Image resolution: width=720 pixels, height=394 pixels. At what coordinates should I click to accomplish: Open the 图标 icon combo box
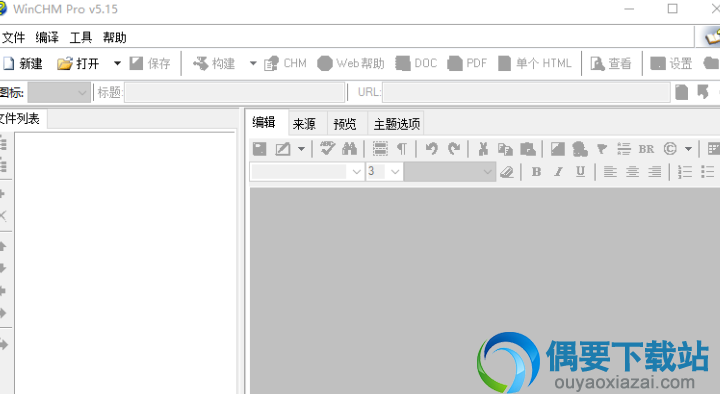coord(58,93)
